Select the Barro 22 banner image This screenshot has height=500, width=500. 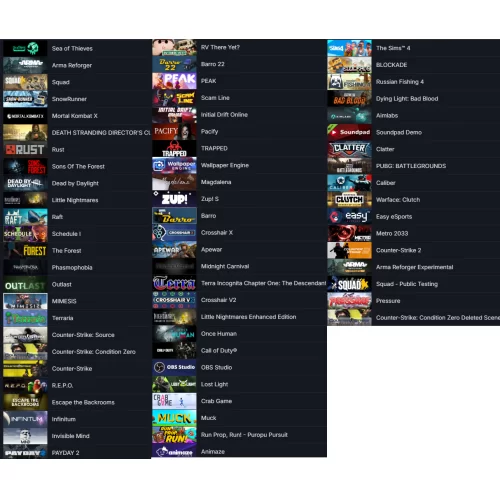tap(174, 64)
